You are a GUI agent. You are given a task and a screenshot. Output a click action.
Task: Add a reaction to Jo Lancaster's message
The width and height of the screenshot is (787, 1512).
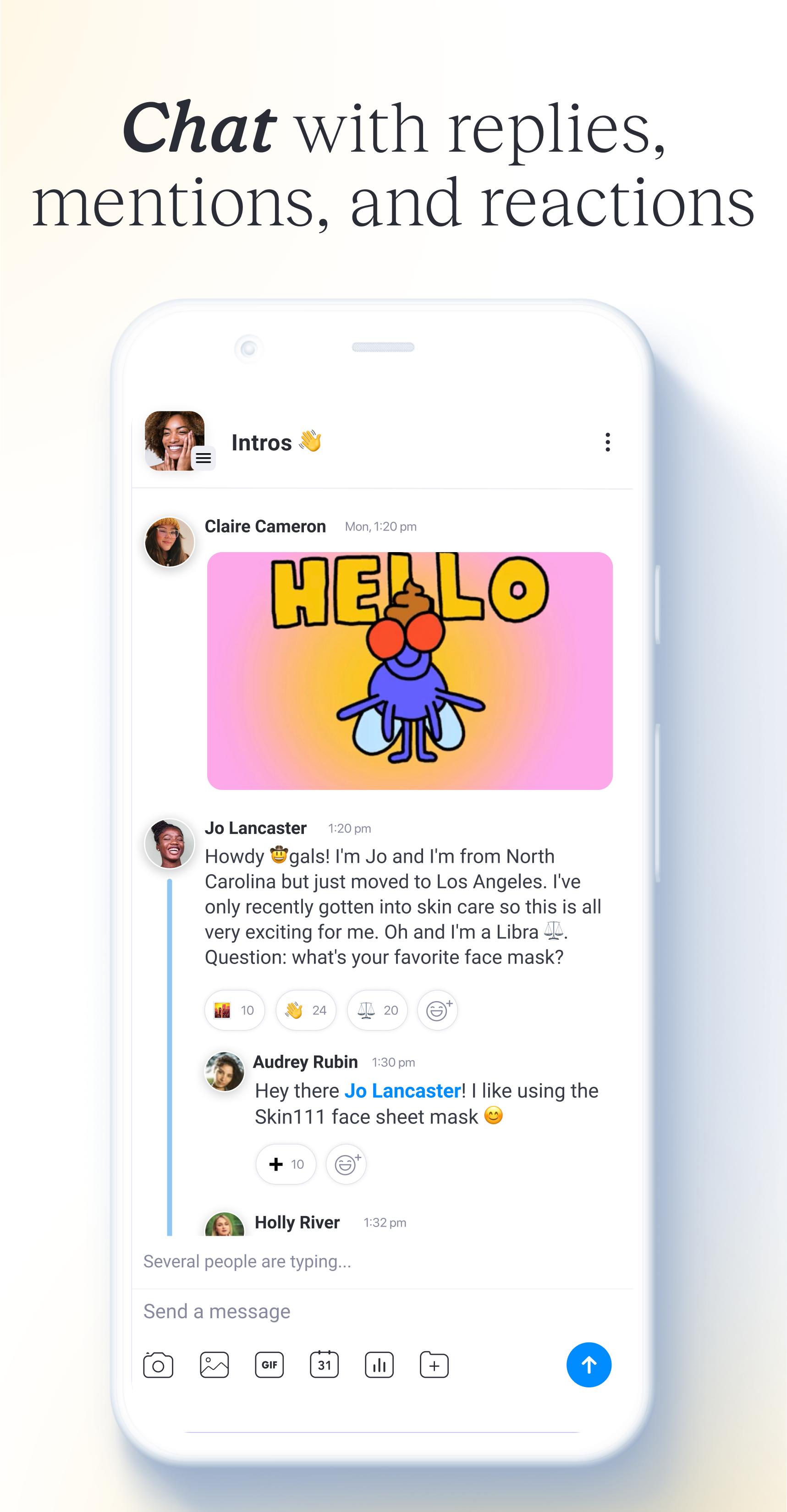click(438, 1010)
